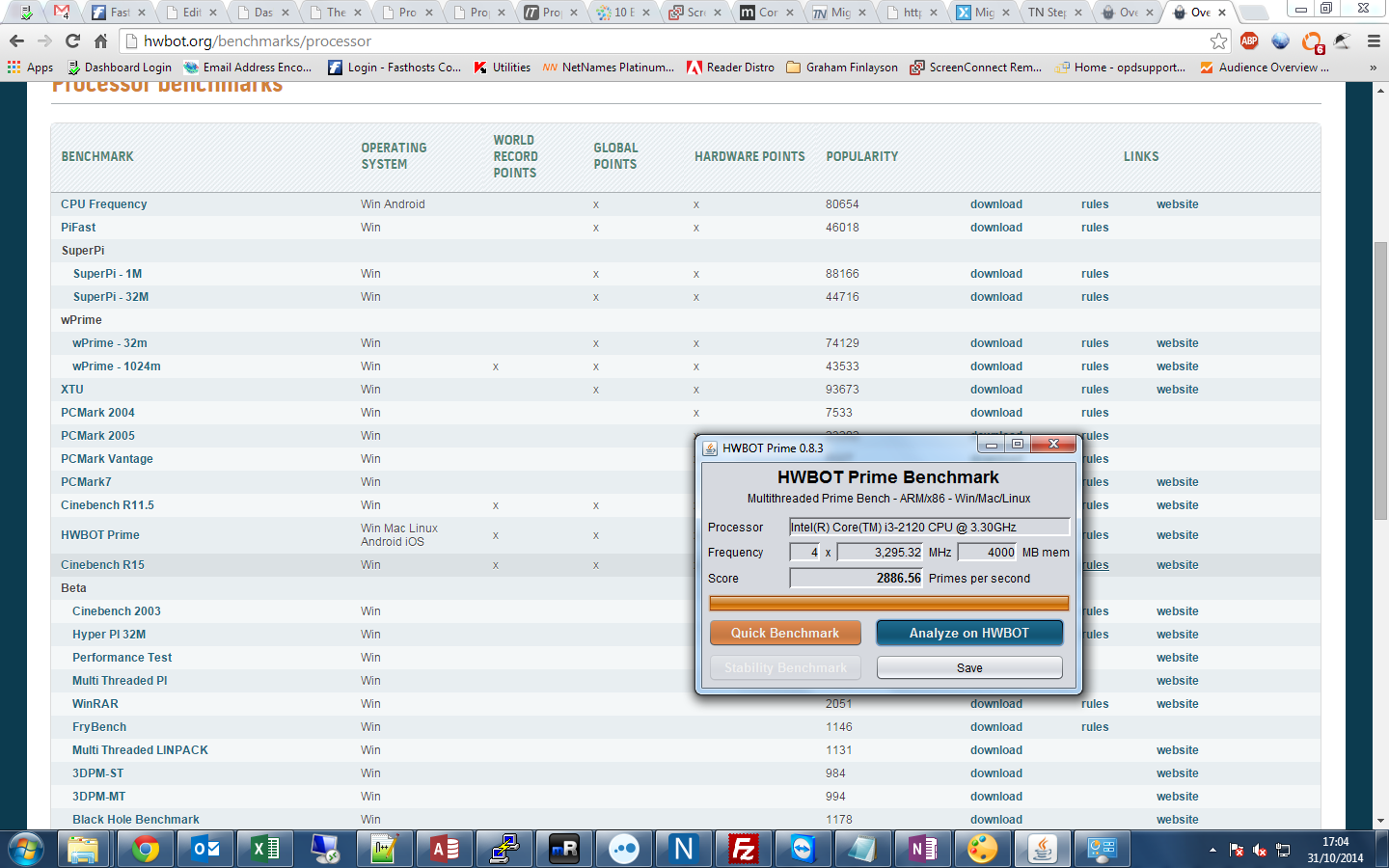Click Save in HWBOT Prime window
Image resolution: width=1389 pixels, height=868 pixels.
click(x=969, y=667)
